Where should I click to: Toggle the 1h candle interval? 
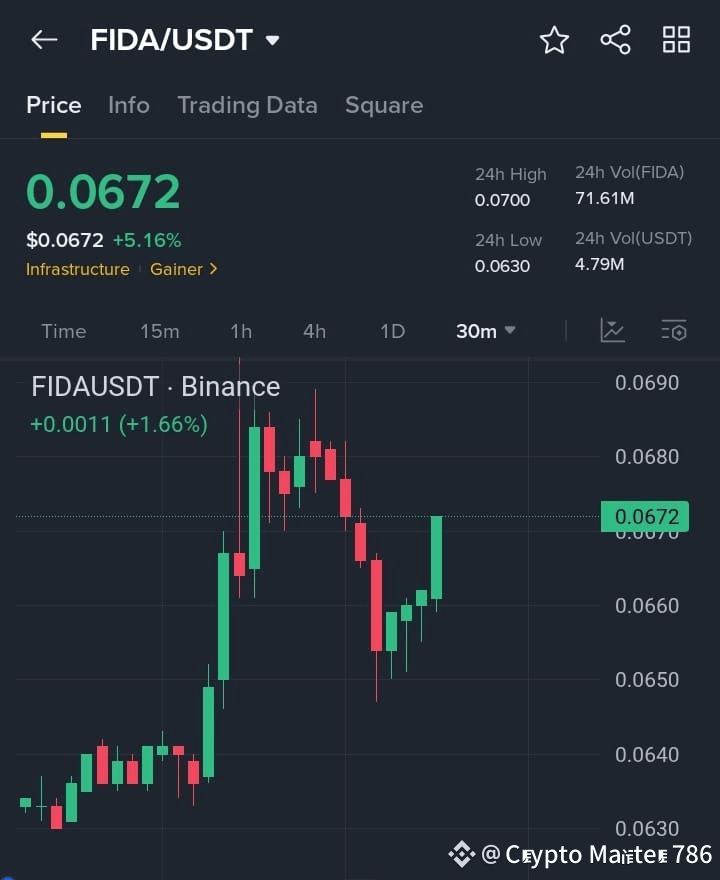coord(240,331)
